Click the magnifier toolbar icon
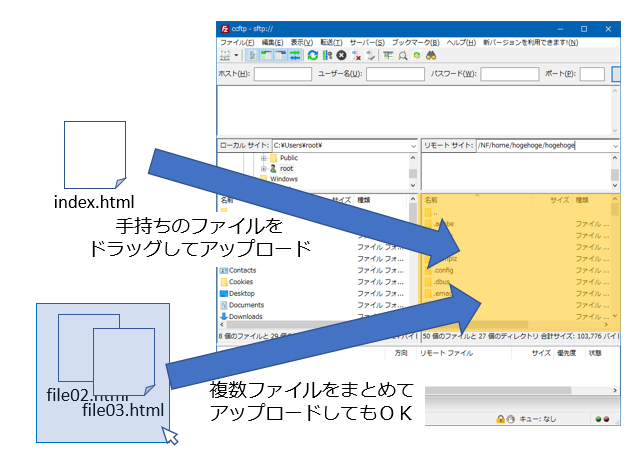Image resolution: width=637 pixels, height=451 pixels. [x=403, y=56]
